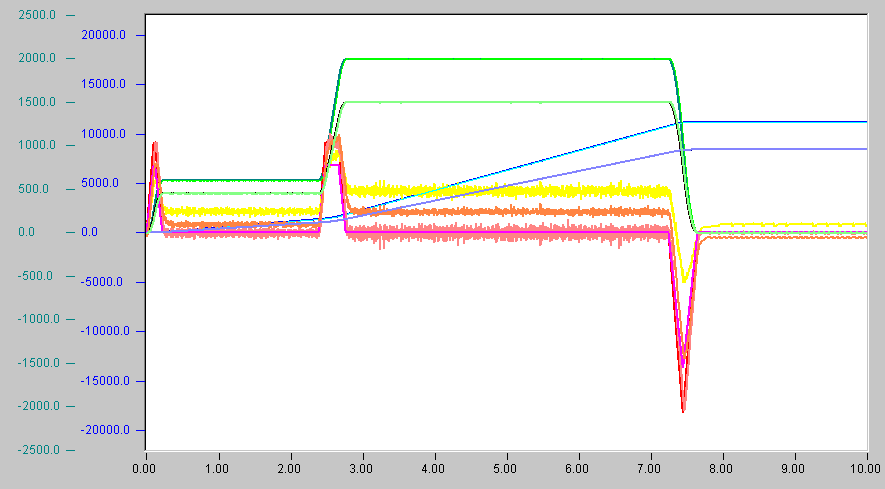This screenshot has height=489, width=885.
Task: Click the teal 2000.0 axis label
Action: coord(37,58)
